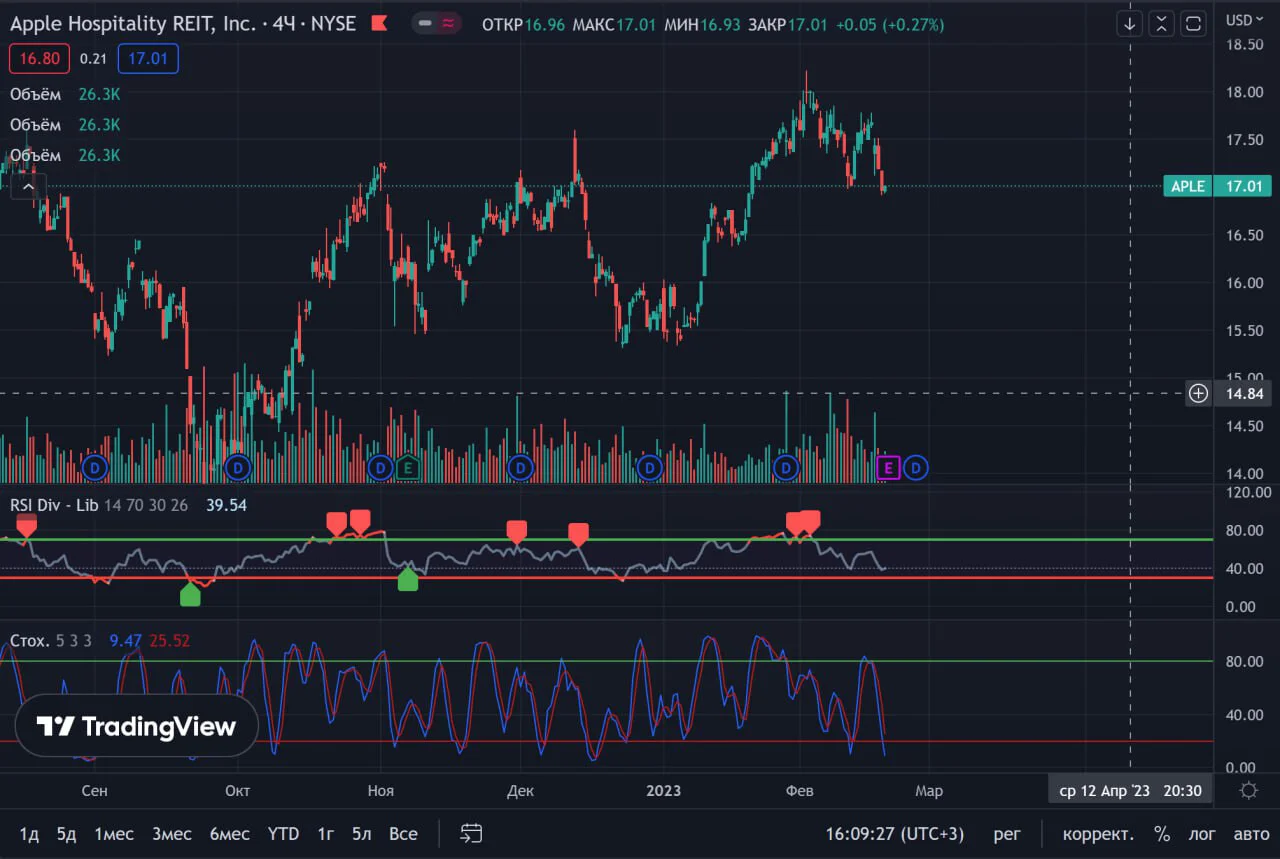Click the stochastic value 25.52
The width and height of the screenshot is (1280, 859).
170,640
